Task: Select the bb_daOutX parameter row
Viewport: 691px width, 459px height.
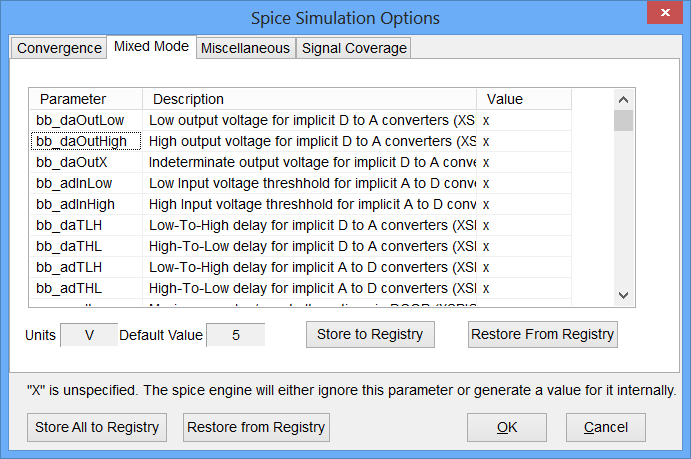Action: 74,162
